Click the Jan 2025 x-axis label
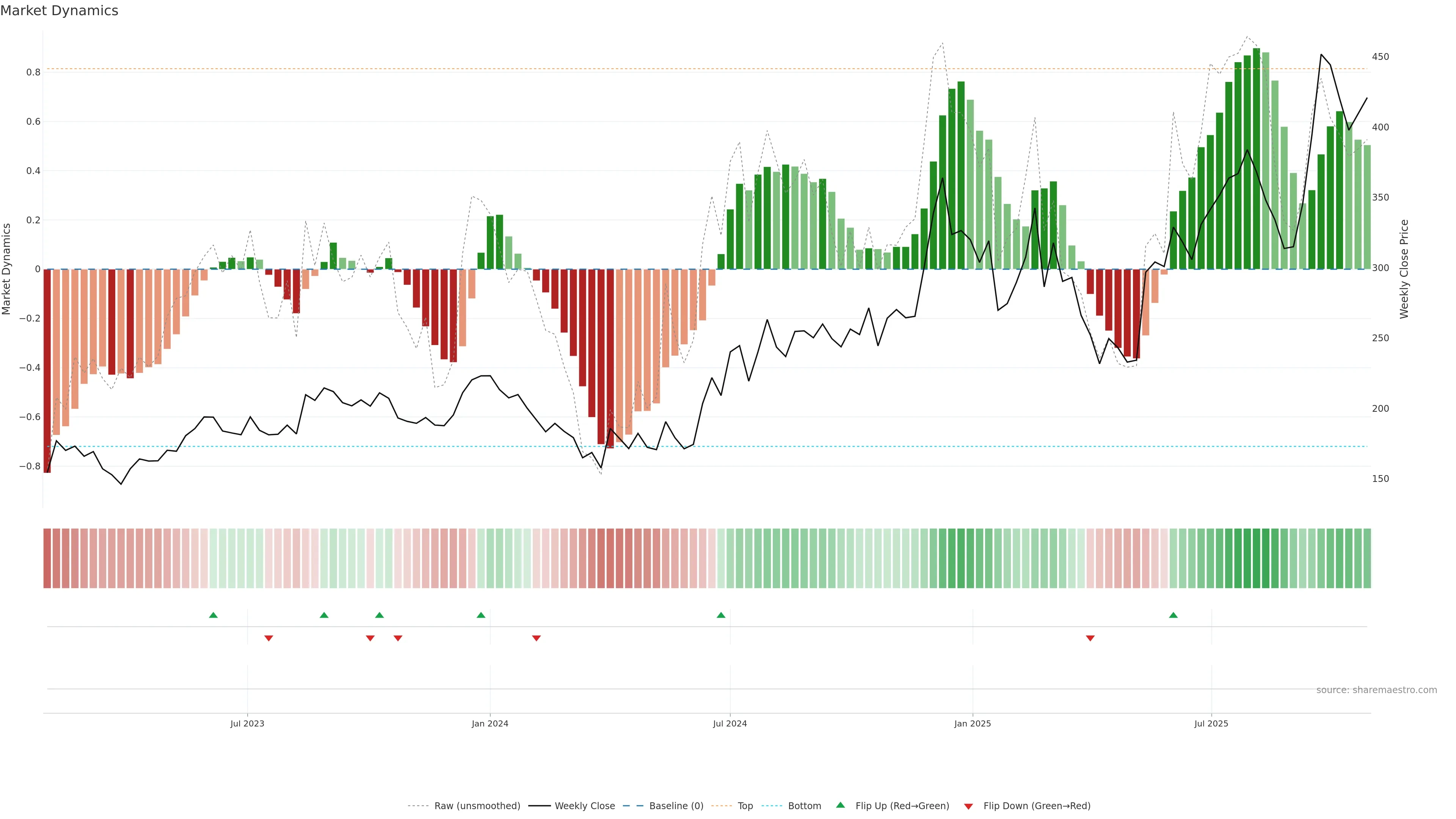1456x819 pixels. tap(972, 723)
